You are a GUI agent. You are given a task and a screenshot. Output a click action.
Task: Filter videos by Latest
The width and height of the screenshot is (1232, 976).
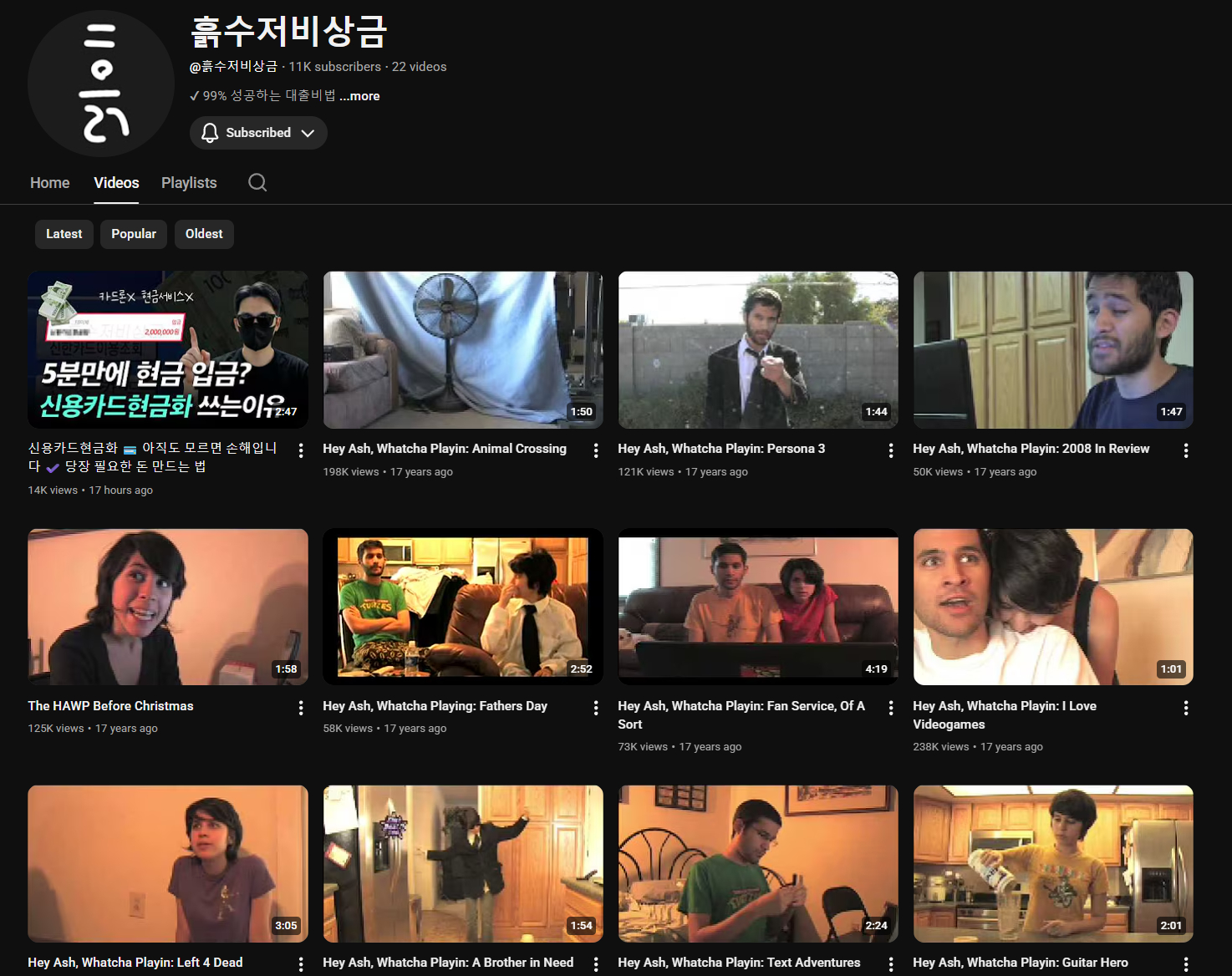(x=64, y=234)
